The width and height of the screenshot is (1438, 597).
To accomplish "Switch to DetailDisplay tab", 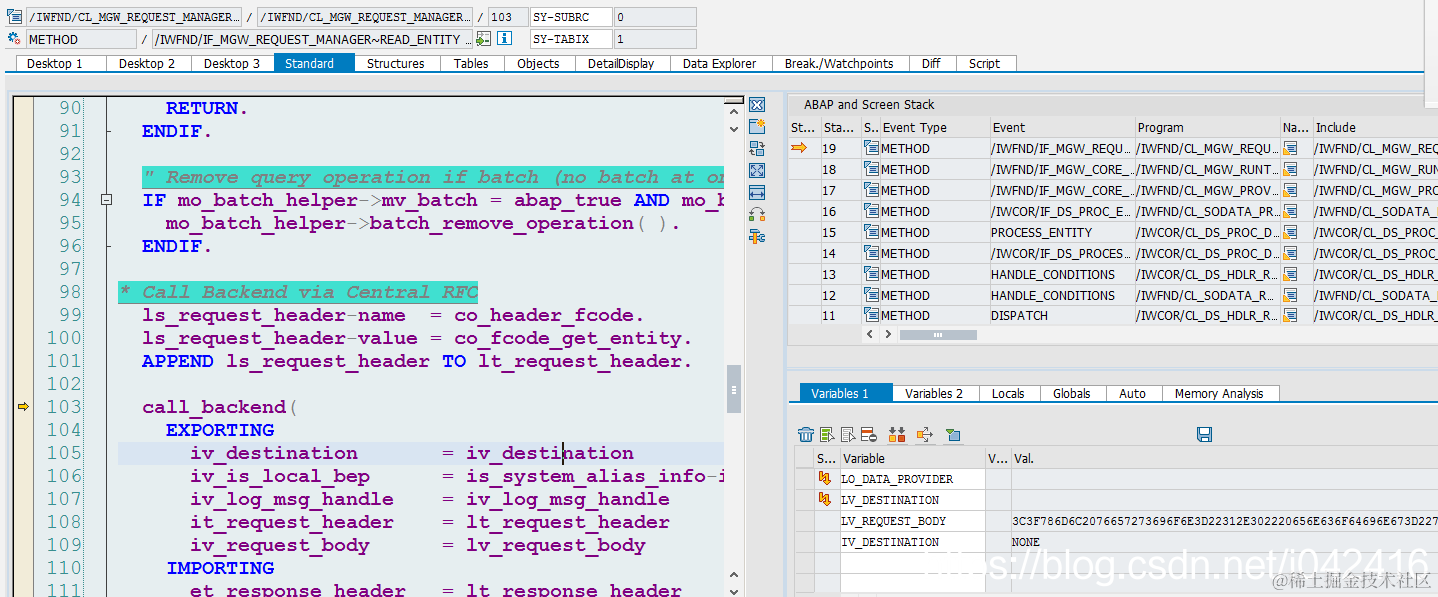I will click(x=621, y=63).
